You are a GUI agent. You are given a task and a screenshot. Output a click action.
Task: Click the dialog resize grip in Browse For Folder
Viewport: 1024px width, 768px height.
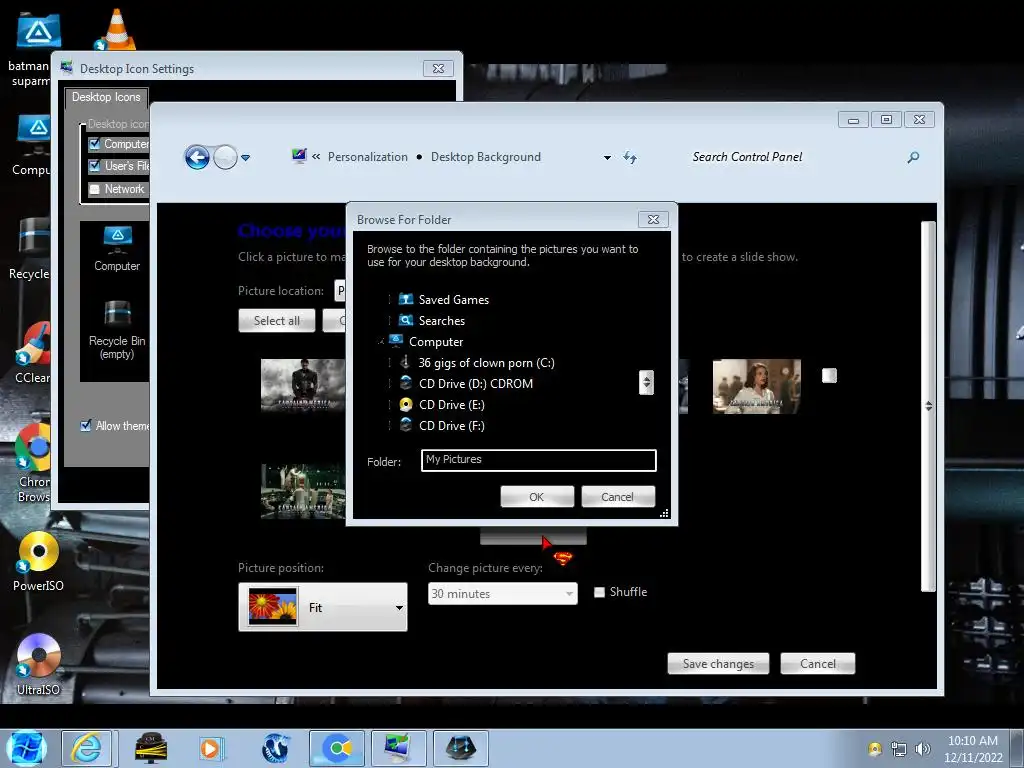664,513
